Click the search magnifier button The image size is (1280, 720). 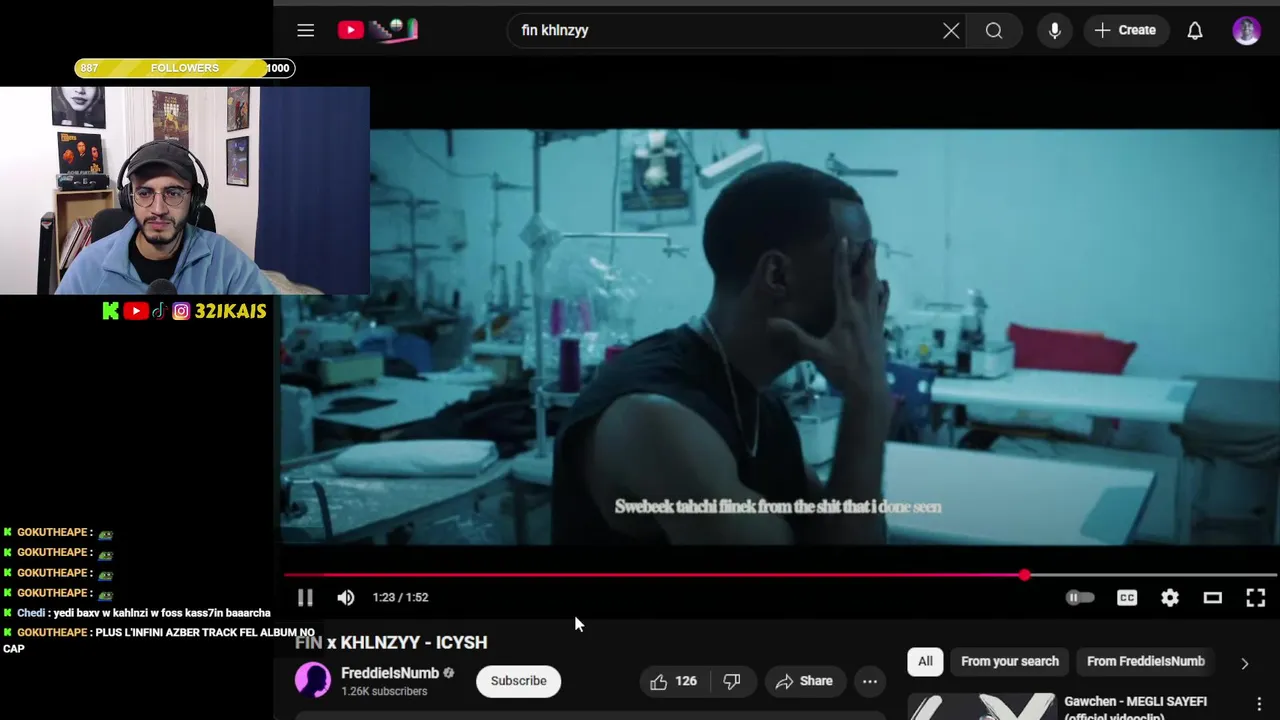pos(994,30)
